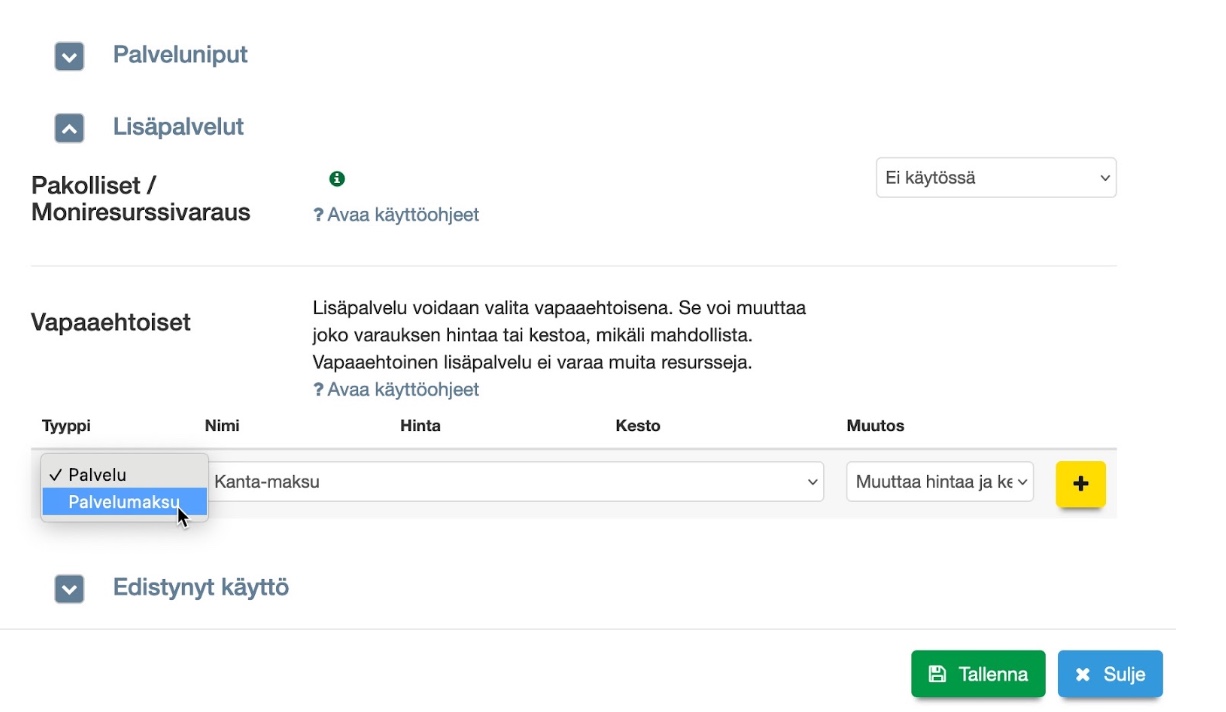
Task: Expand the Edistynyt käyttö chevron icon
Action: click(x=69, y=589)
